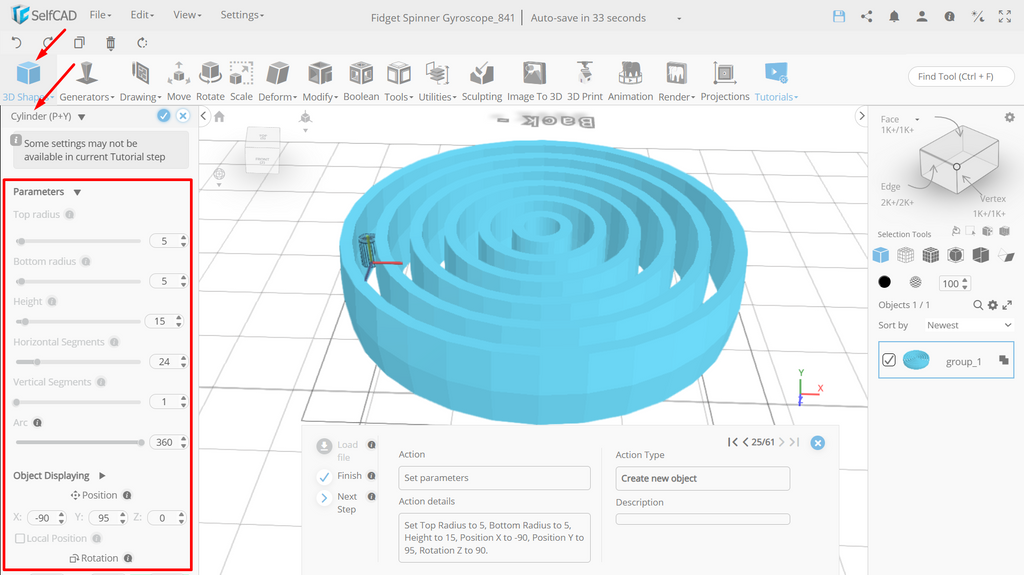Toggle fullscreen mode icon

pyautogui.click(x=1005, y=17)
